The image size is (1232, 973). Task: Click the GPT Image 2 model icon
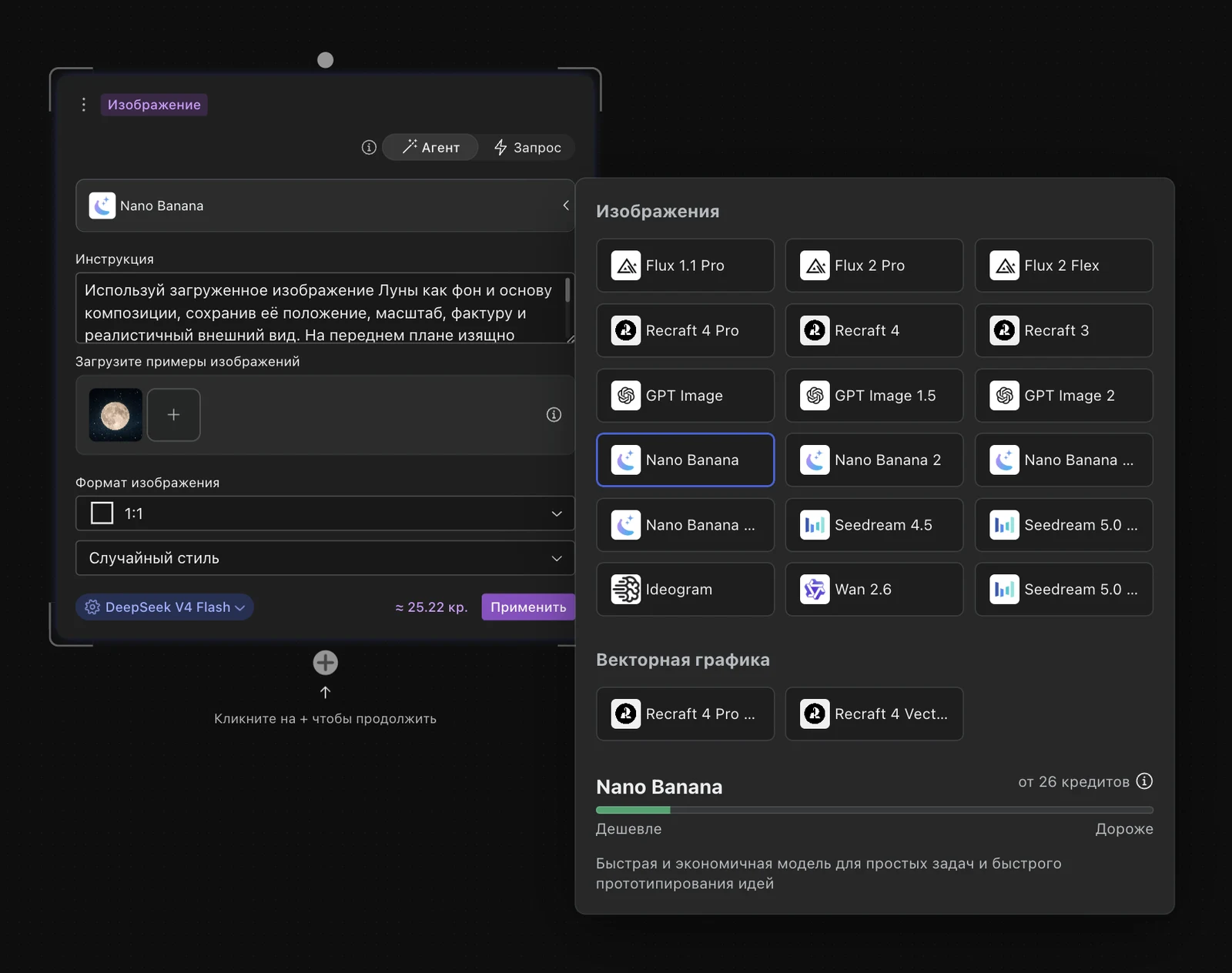pos(1004,396)
